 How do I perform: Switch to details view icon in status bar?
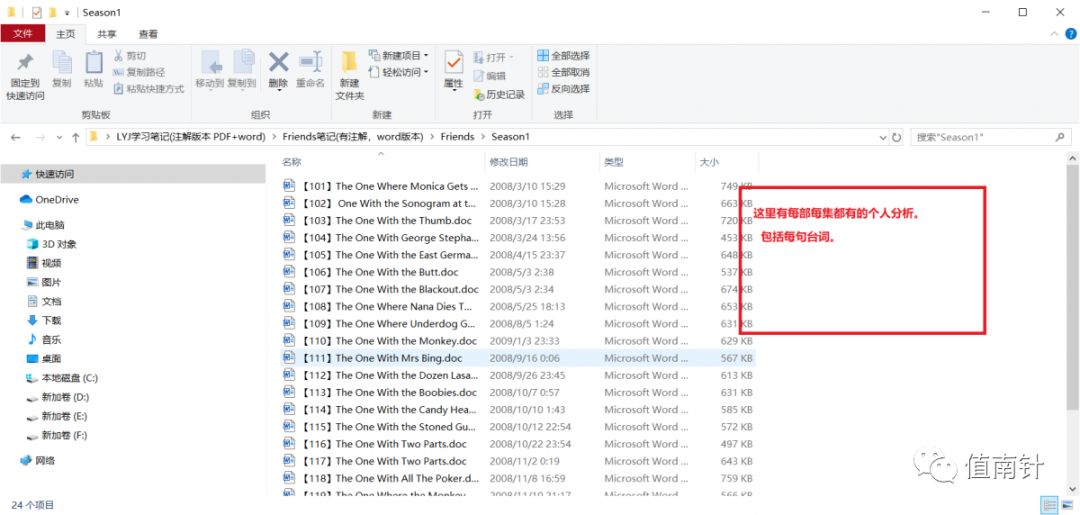[1048, 505]
